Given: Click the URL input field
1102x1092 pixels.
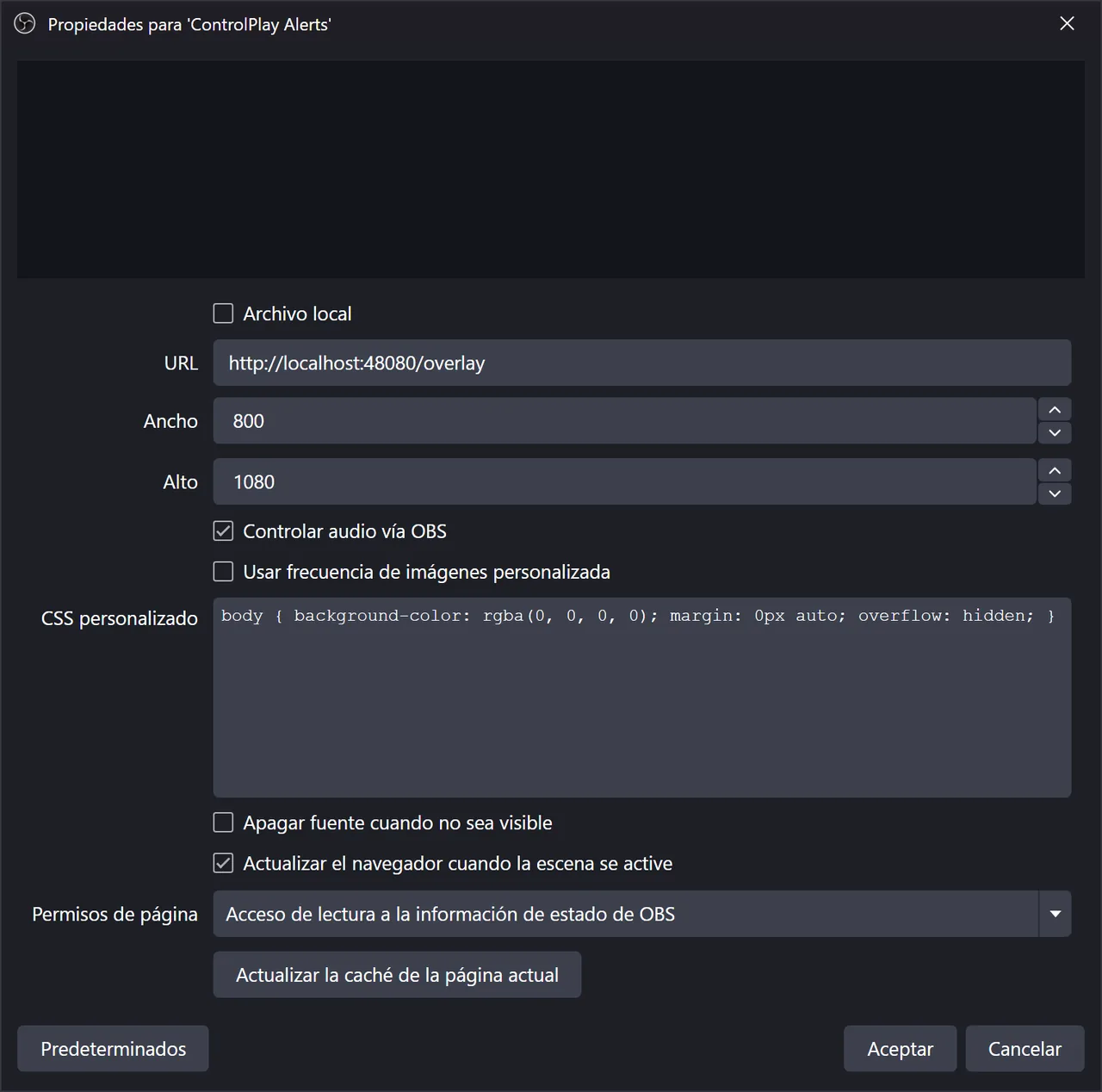Looking at the screenshot, I should [642, 363].
